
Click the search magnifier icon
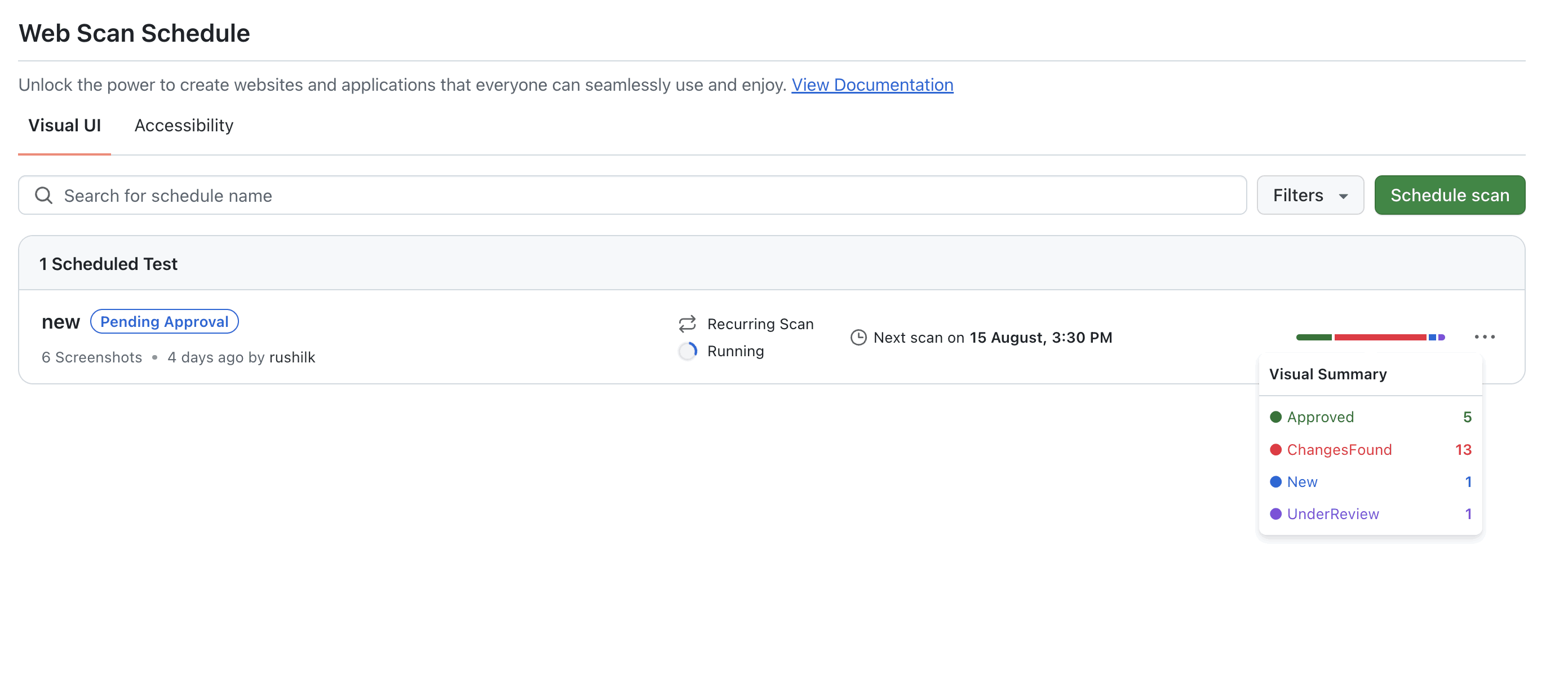click(43, 196)
